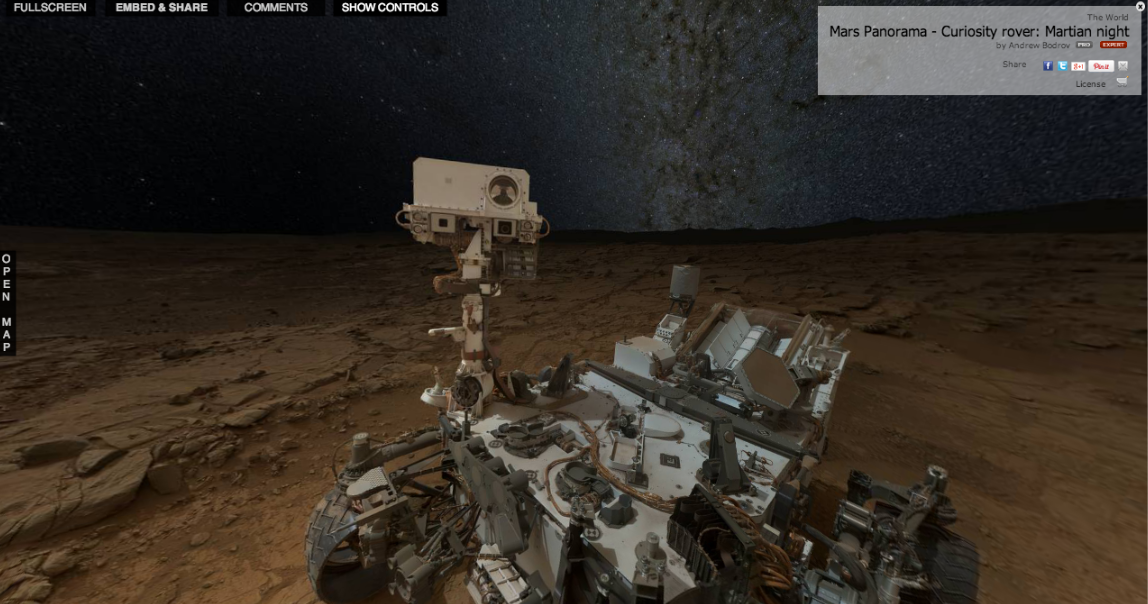Share panorama via email envelope icon
Viewport: 1148px width, 604px height.
(1123, 66)
